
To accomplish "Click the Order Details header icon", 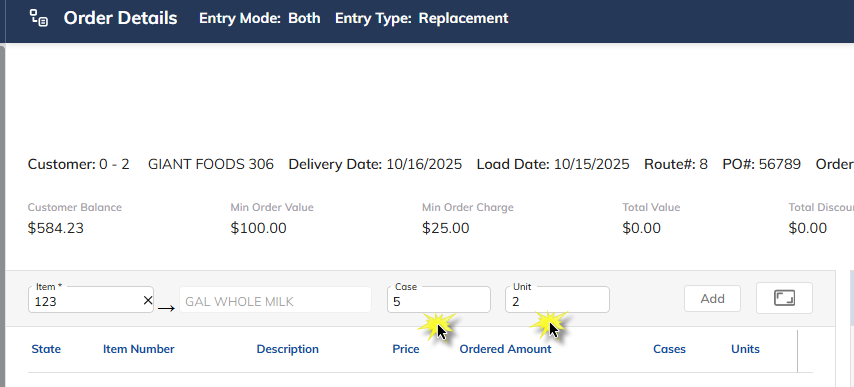I will tap(39, 18).
